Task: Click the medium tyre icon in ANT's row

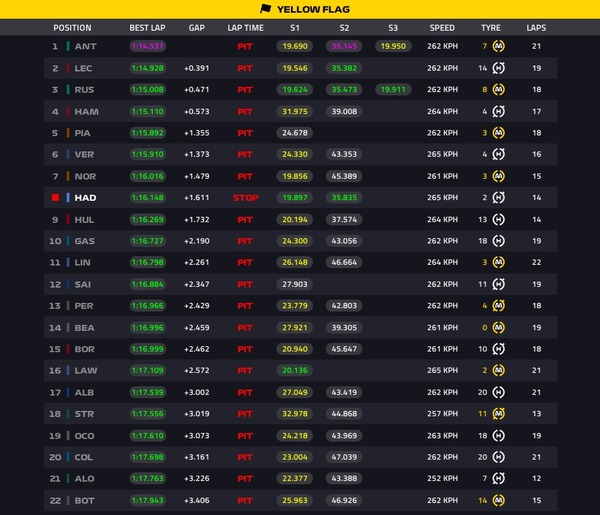Action: click(498, 46)
